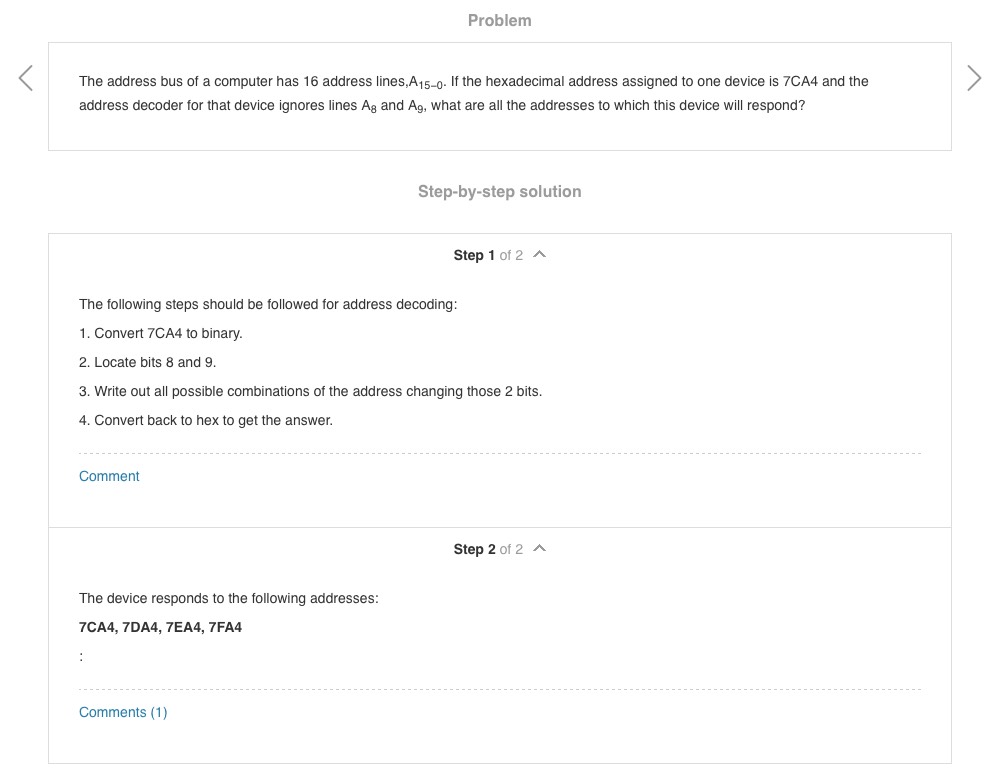Go to the next problem arrow
The image size is (1000, 774).
pos(974,78)
